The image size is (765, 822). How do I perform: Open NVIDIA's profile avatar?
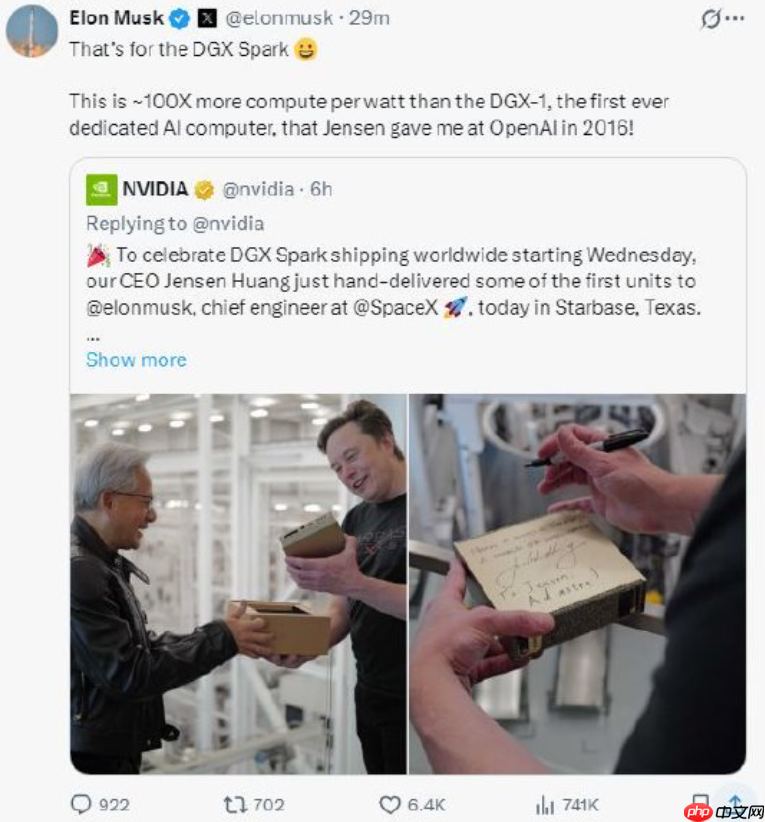[104, 188]
